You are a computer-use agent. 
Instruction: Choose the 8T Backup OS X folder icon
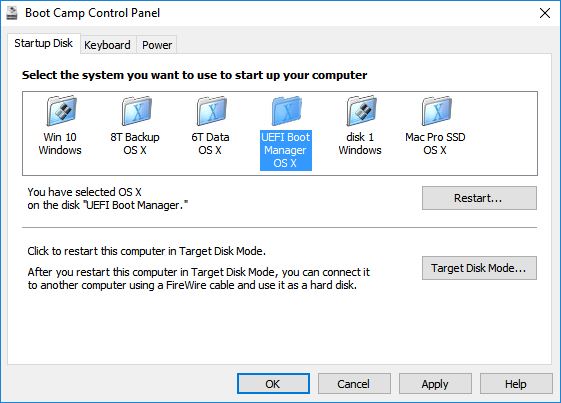(x=137, y=111)
